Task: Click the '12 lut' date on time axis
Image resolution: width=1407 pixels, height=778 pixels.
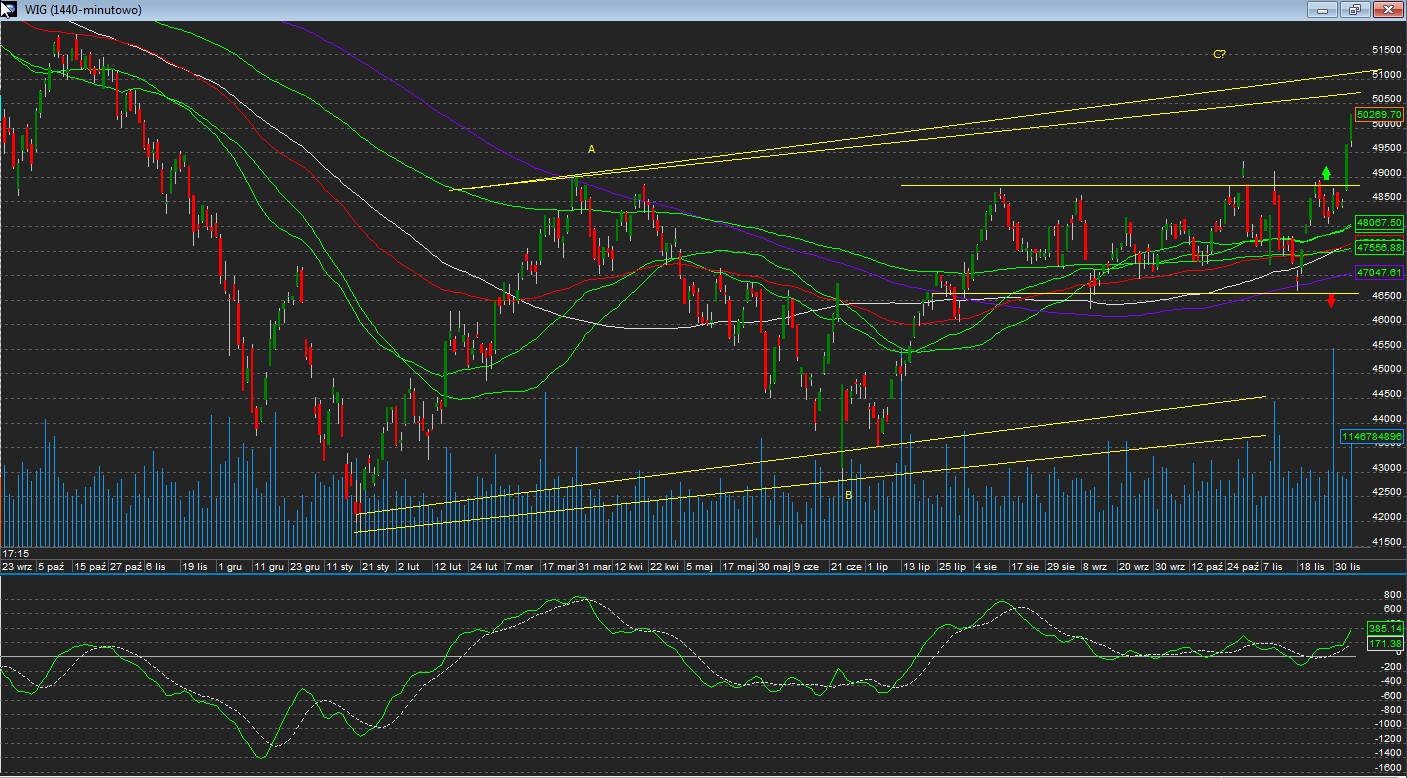Action: 448,566
